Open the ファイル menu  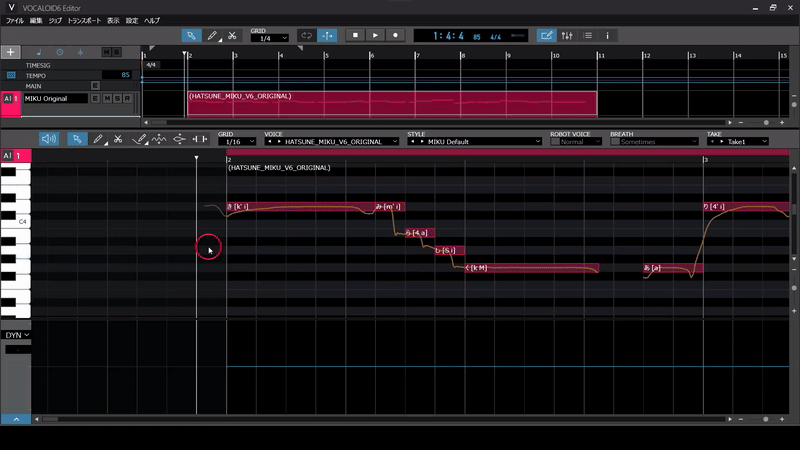click(x=15, y=21)
